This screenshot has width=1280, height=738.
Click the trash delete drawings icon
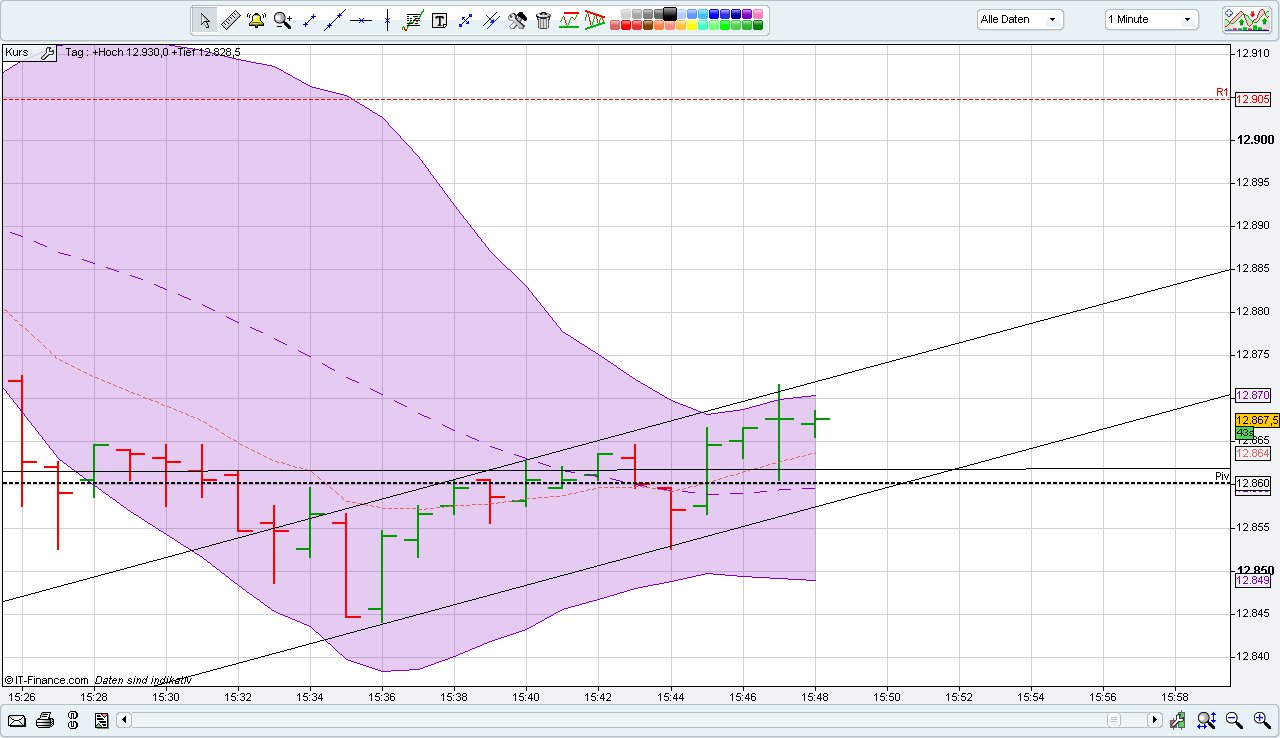tap(543, 20)
